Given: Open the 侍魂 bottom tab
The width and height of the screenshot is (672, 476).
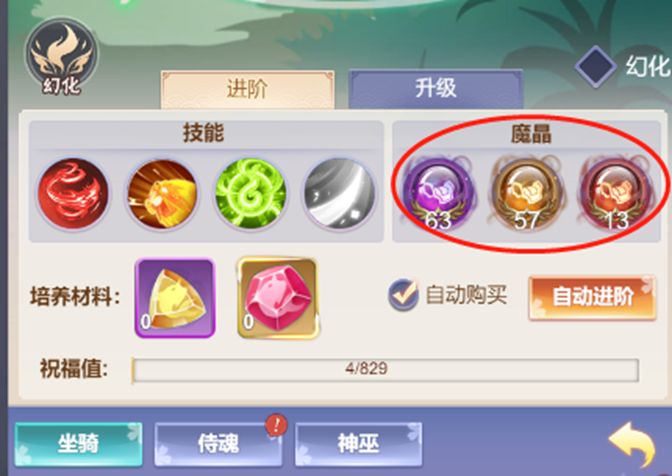Looking at the screenshot, I should click(x=218, y=444).
